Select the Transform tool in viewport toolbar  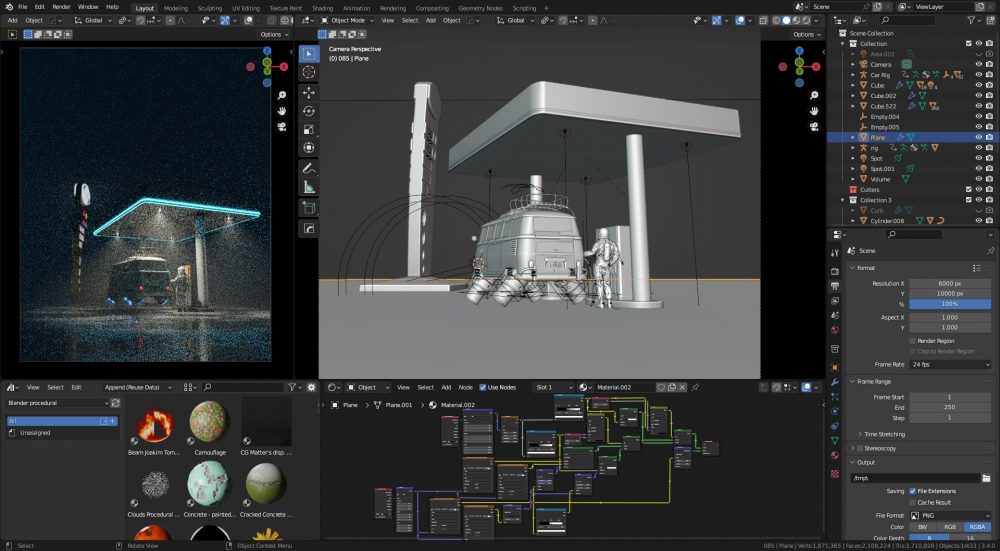click(x=309, y=148)
